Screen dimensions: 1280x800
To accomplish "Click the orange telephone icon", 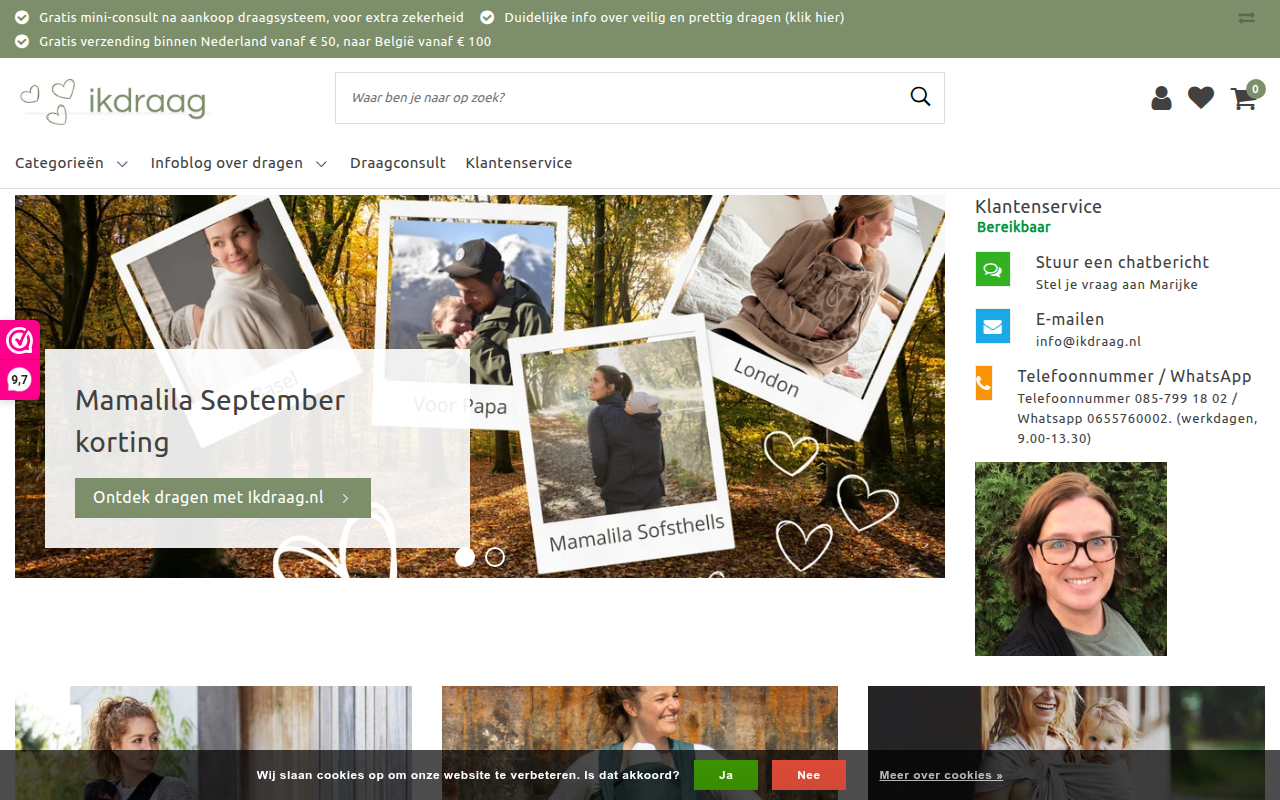I will 984,383.
